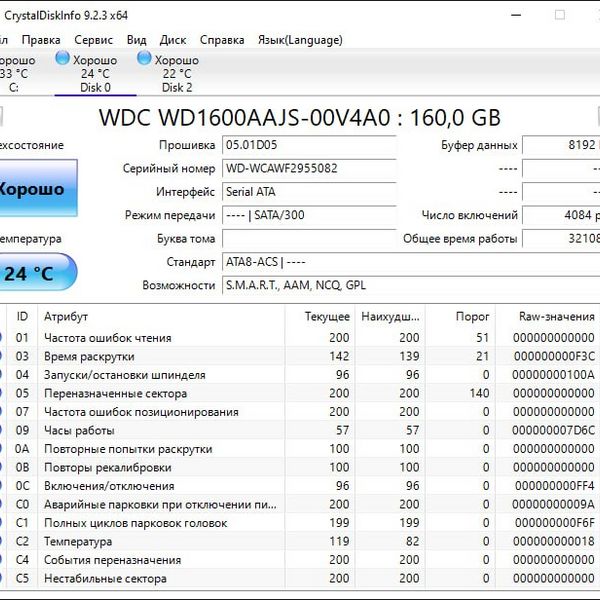Select the Включения/отключения row
The height and width of the screenshot is (600, 600).
pos(300,486)
